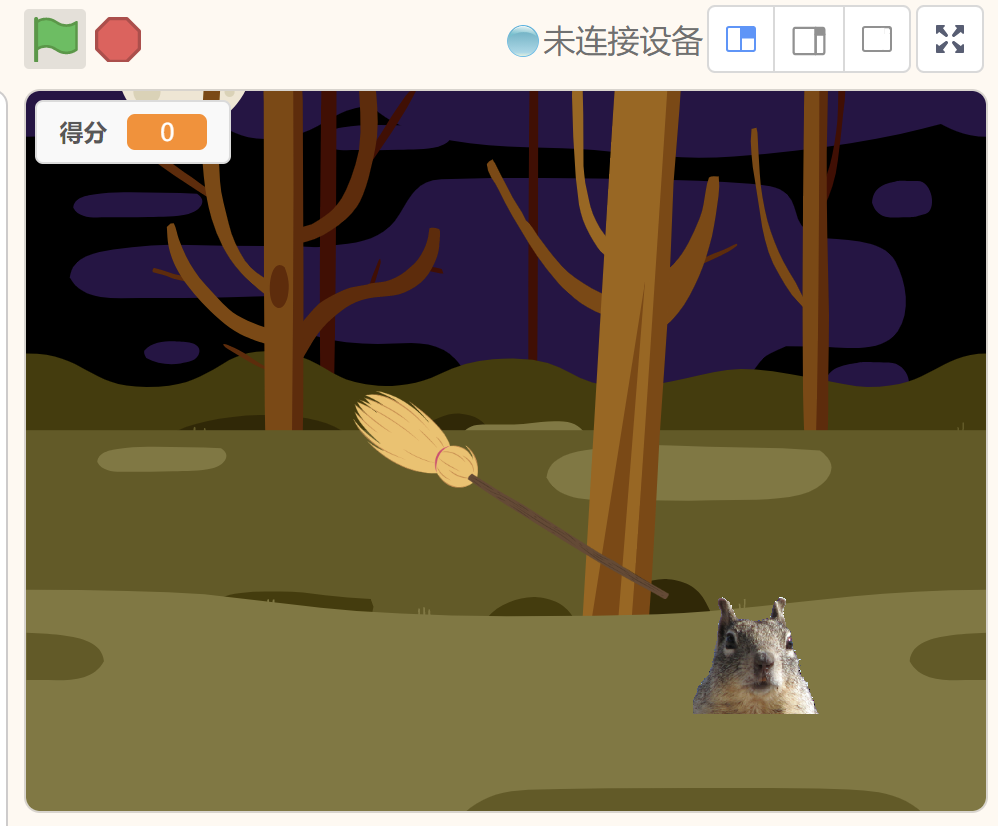This screenshot has width=998, height=826.
Task: Enter fullscreen stage mode
Action: [x=949, y=39]
